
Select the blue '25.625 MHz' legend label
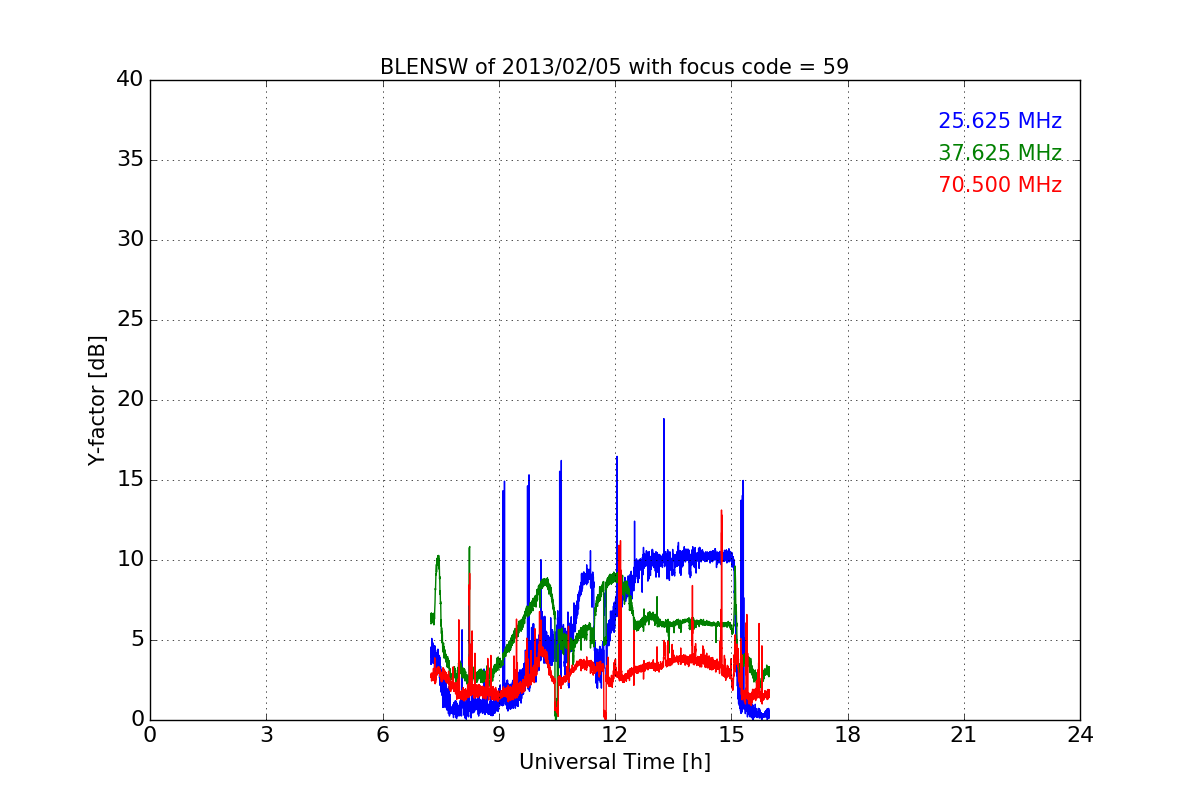point(1000,121)
